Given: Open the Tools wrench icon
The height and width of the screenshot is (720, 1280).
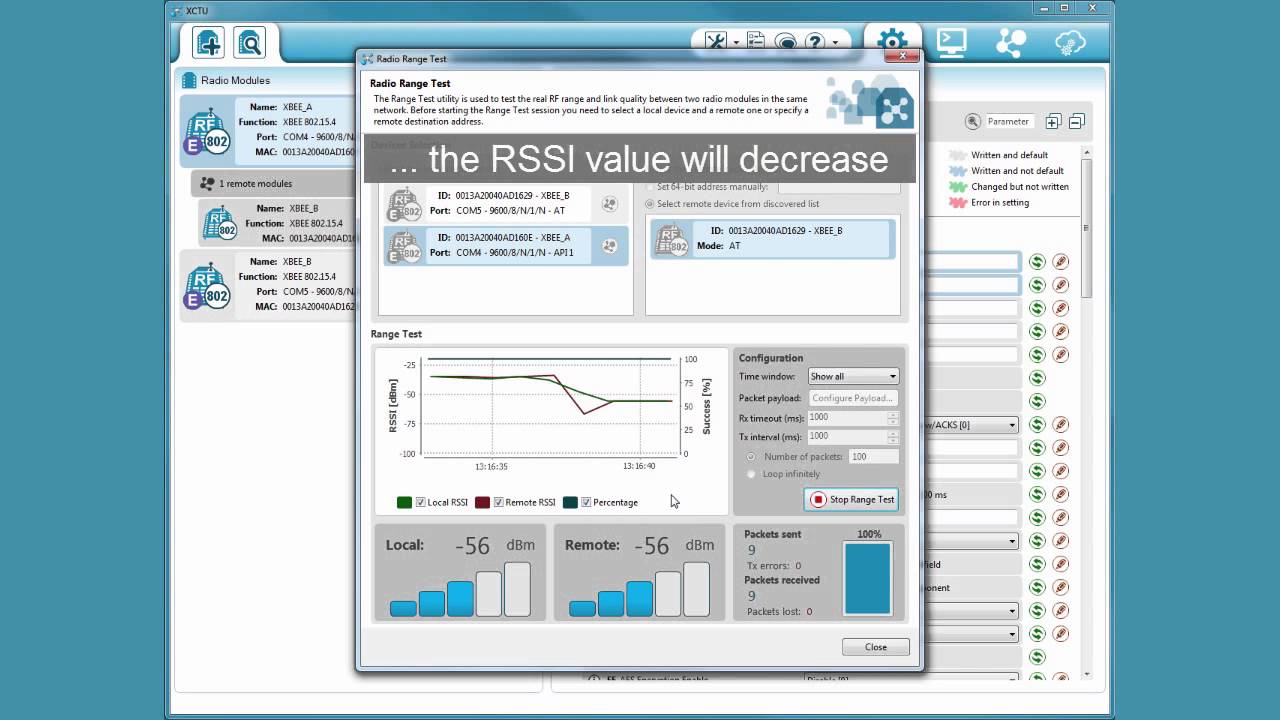Looking at the screenshot, I should click(715, 42).
